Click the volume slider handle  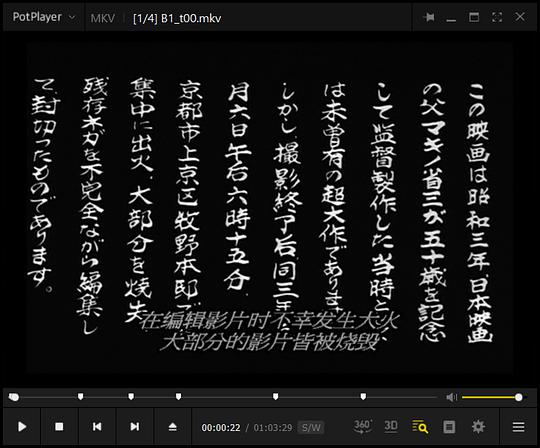pos(519,397)
